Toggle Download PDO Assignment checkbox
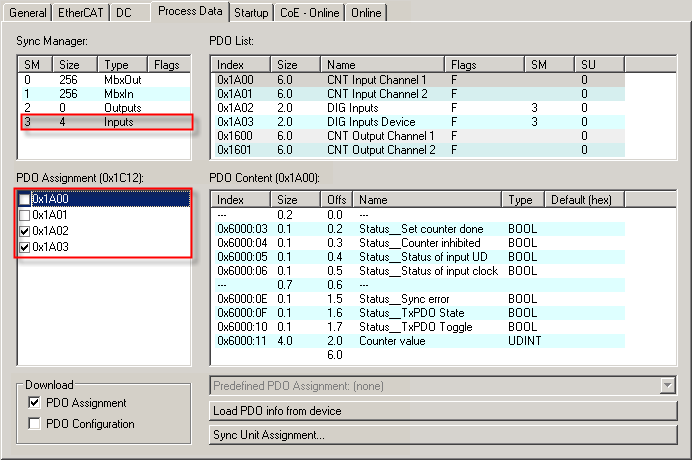This screenshot has height=460, width=692. [34, 403]
